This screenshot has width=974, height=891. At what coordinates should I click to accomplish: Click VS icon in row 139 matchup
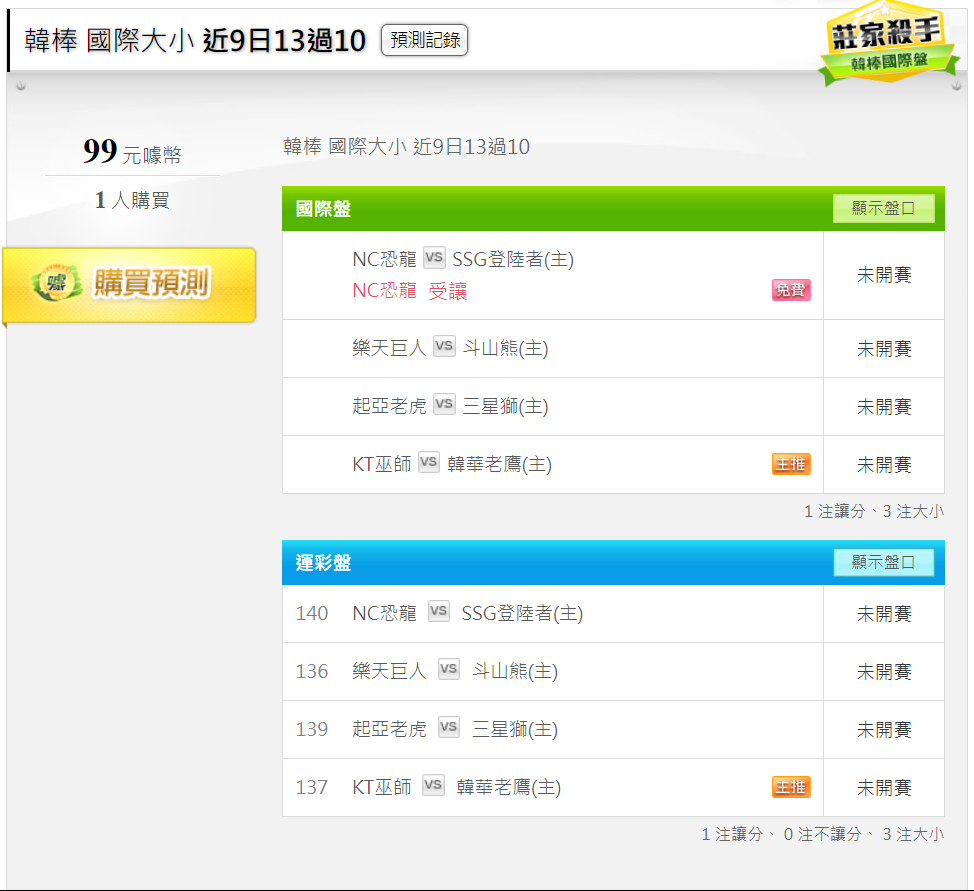pos(448,727)
